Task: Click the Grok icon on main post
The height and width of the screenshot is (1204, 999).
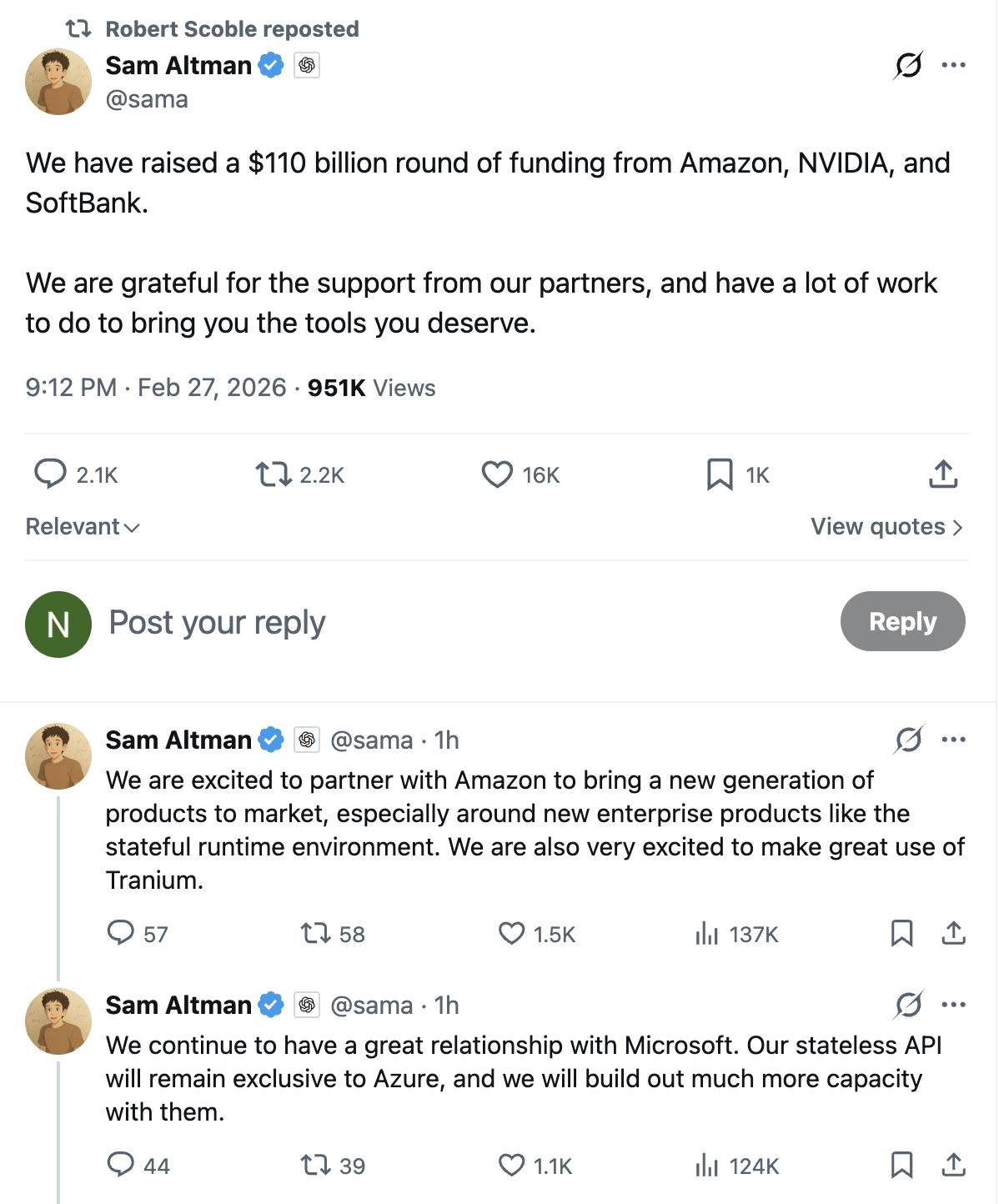Action: [907, 65]
